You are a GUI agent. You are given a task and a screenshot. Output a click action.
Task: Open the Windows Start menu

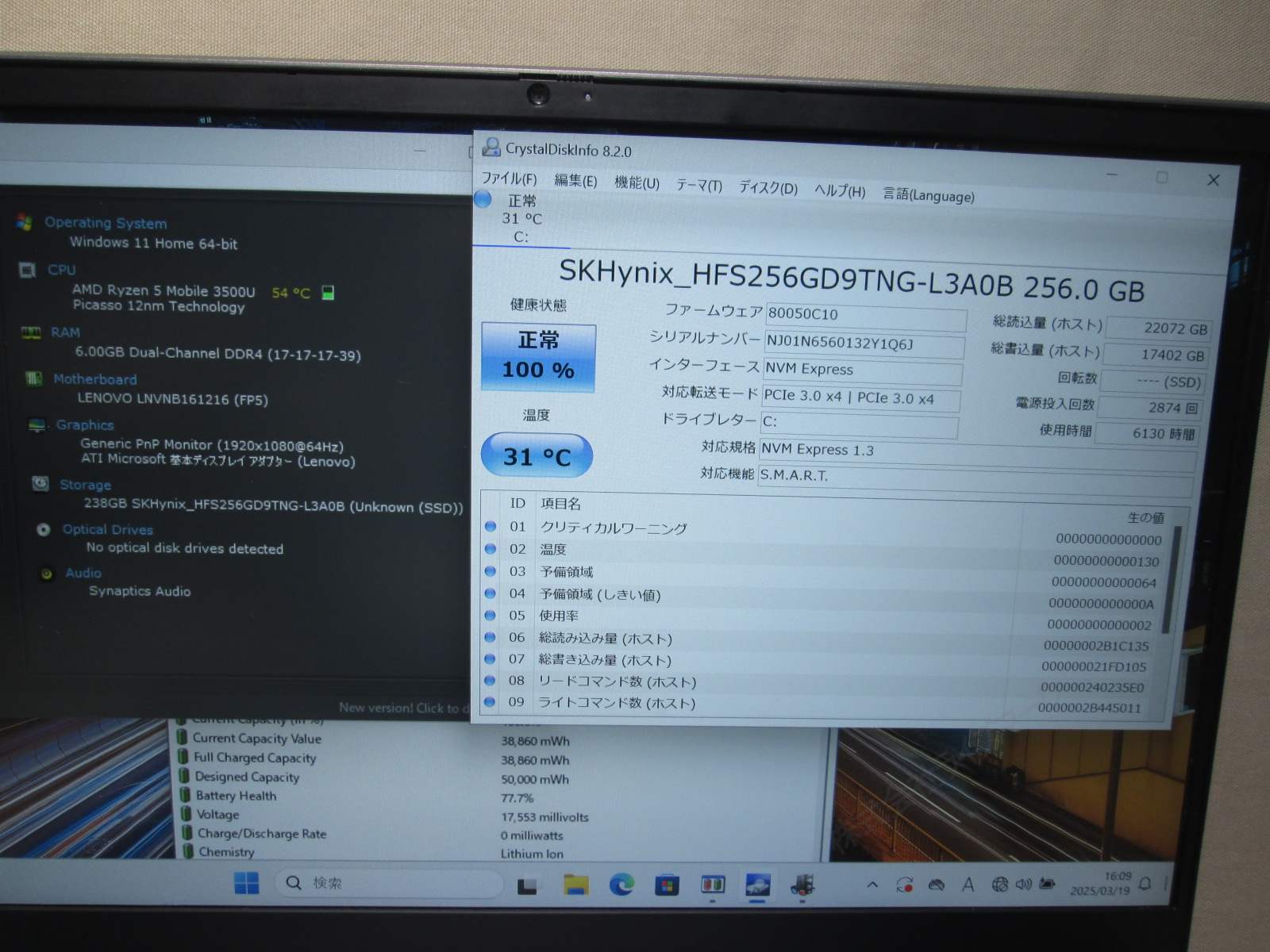[x=247, y=882]
